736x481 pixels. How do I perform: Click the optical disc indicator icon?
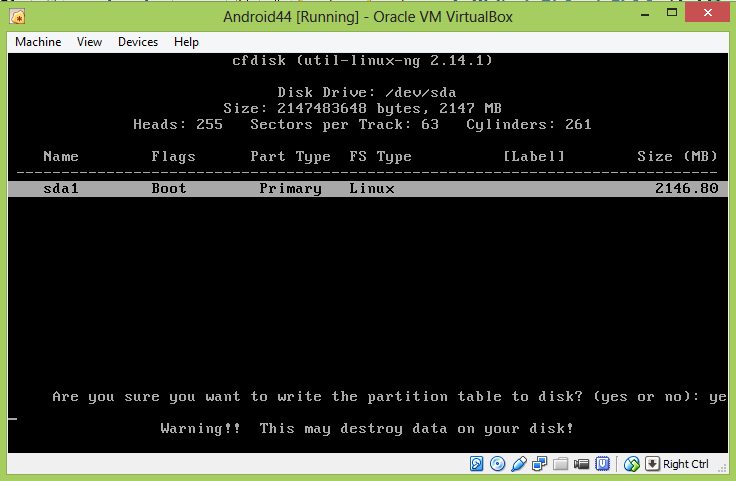(x=497, y=464)
